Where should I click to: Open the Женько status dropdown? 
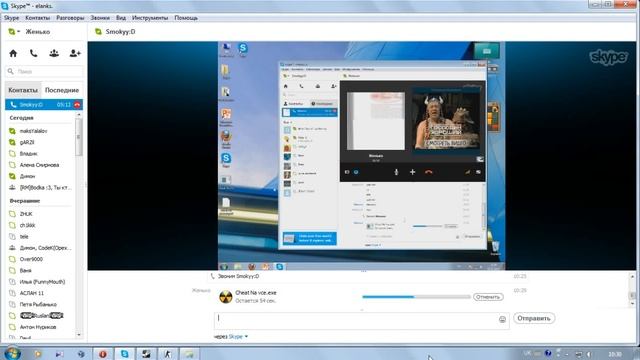[x=14, y=31]
